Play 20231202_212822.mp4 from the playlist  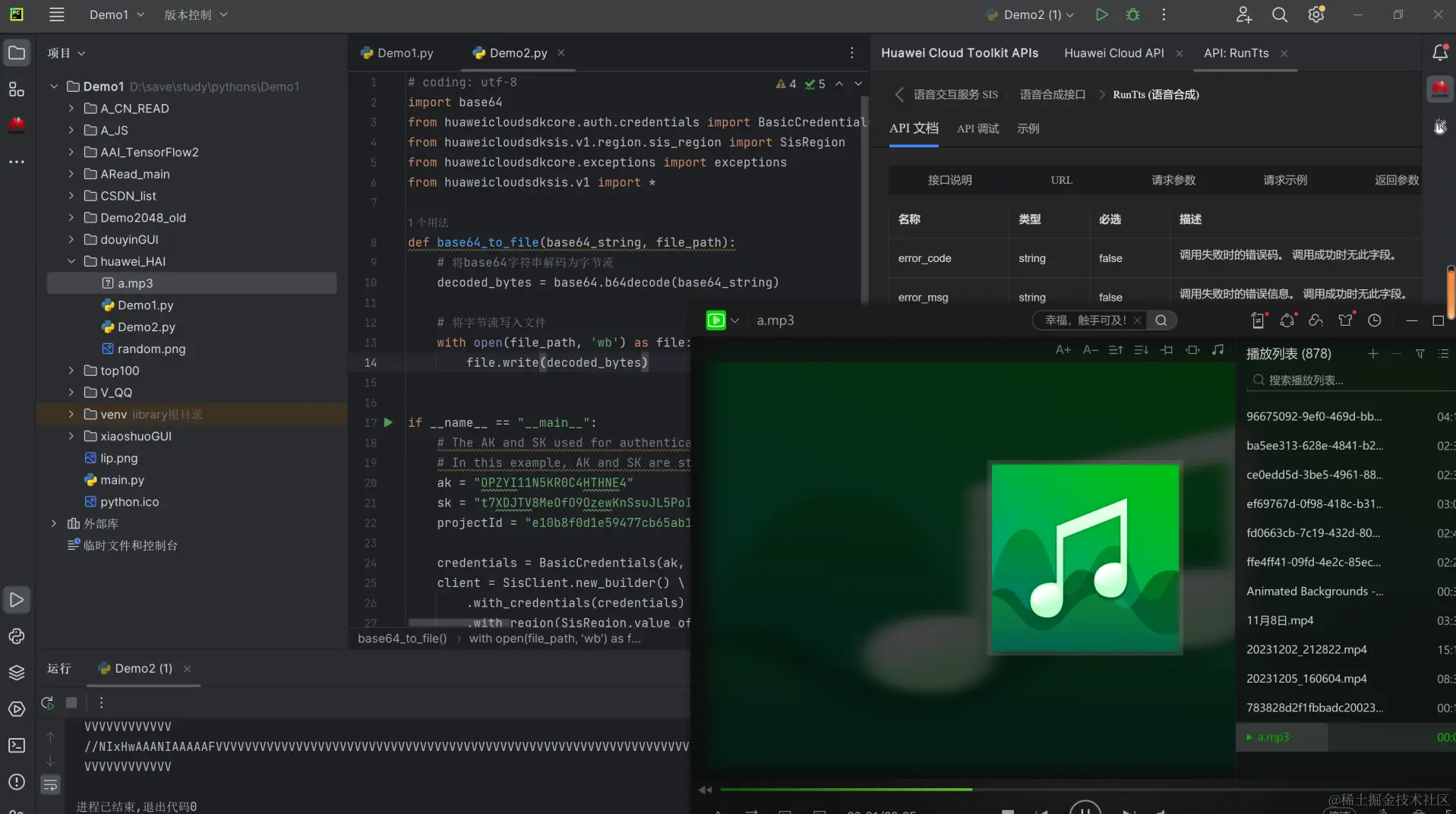point(1306,650)
